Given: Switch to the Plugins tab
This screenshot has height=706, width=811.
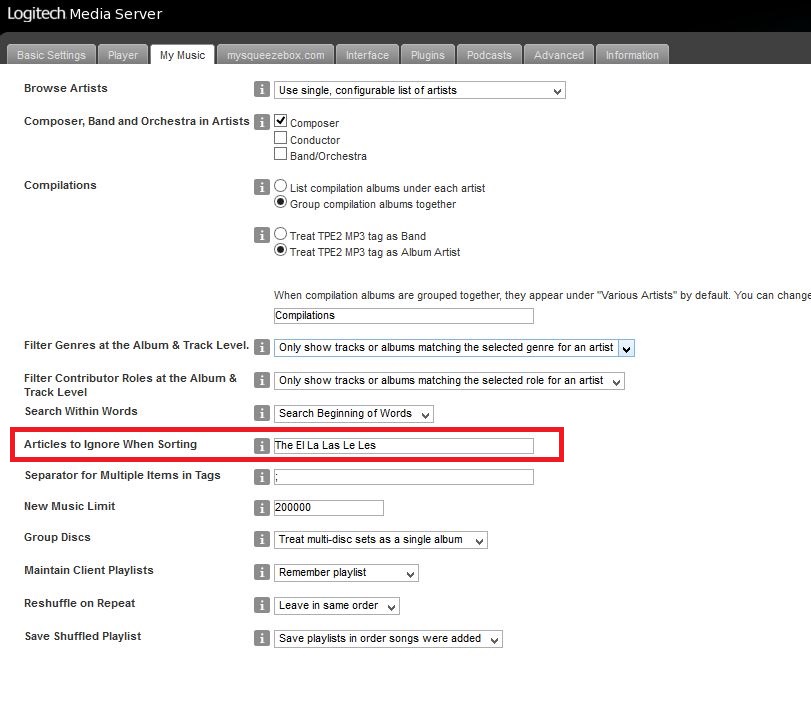Looking at the screenshot, I should [x=429, y=55].
